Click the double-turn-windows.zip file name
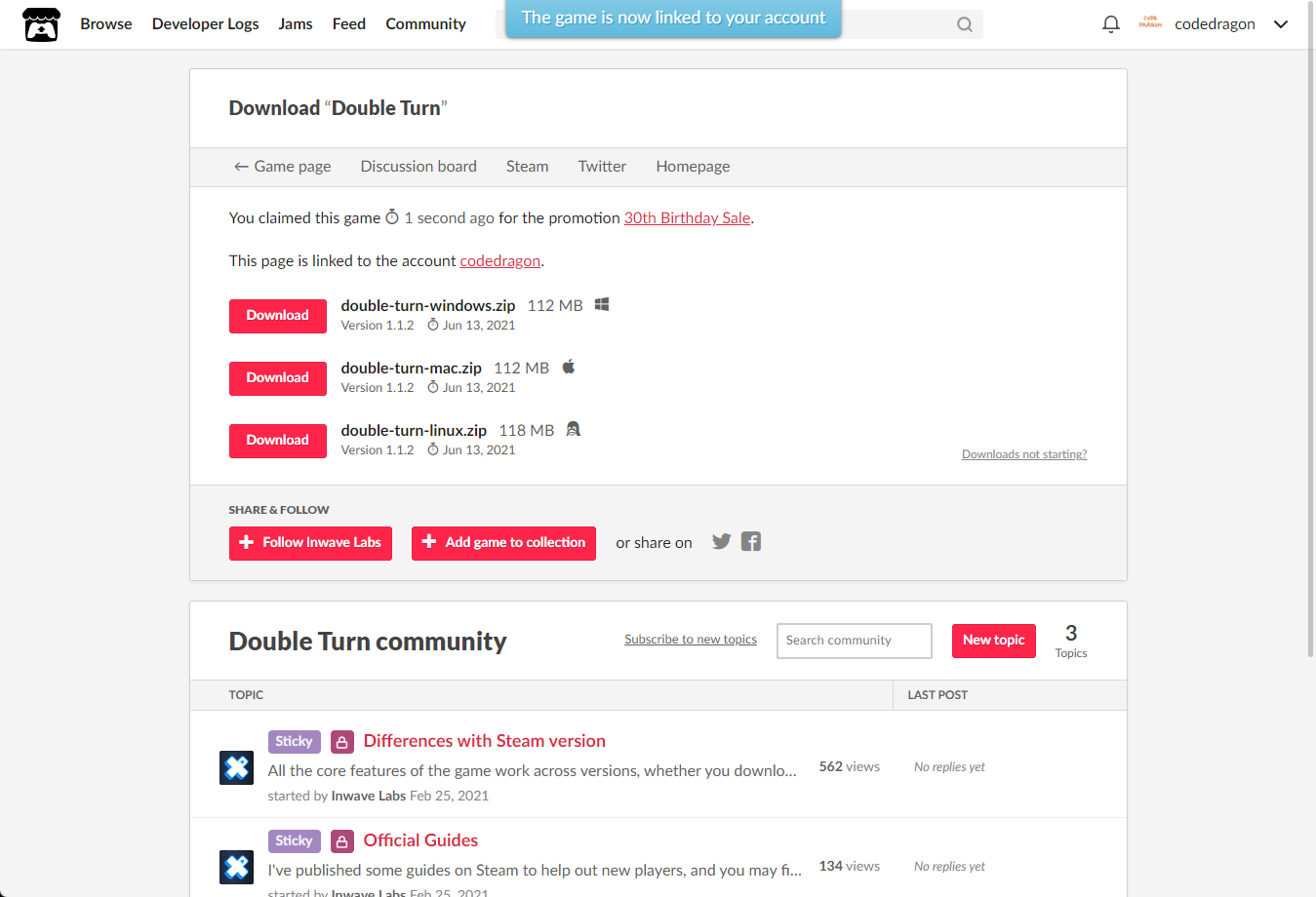 (x=427, y=305)
